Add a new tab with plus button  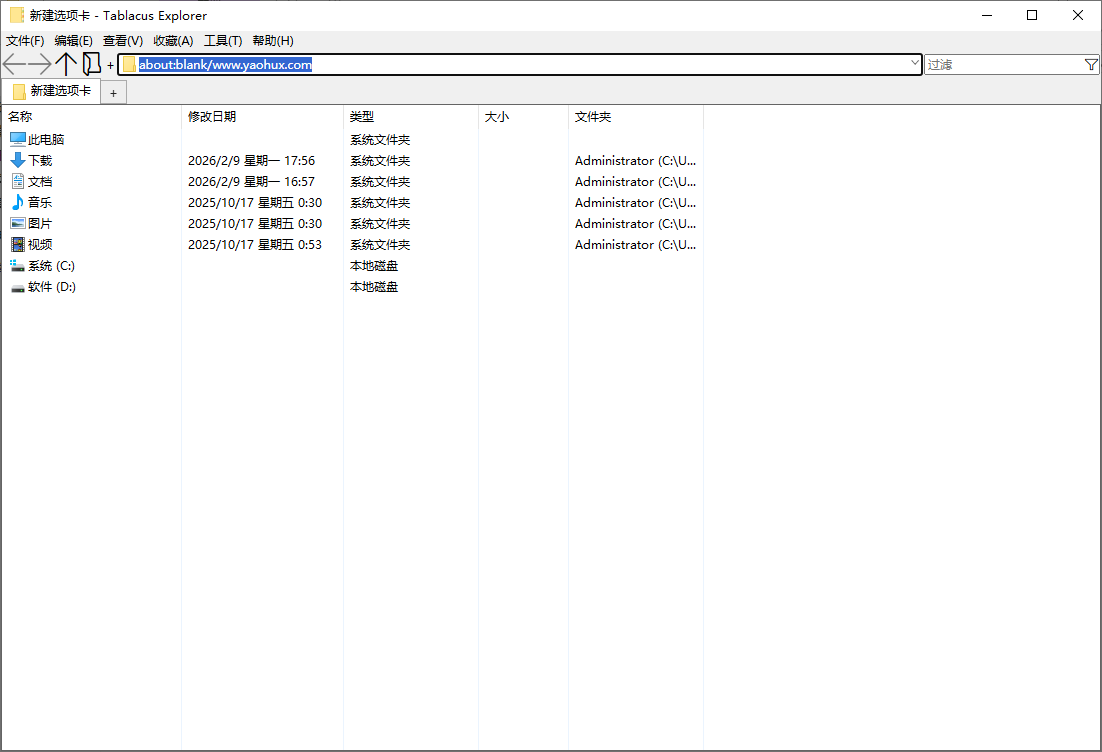(x=113, y=93)
